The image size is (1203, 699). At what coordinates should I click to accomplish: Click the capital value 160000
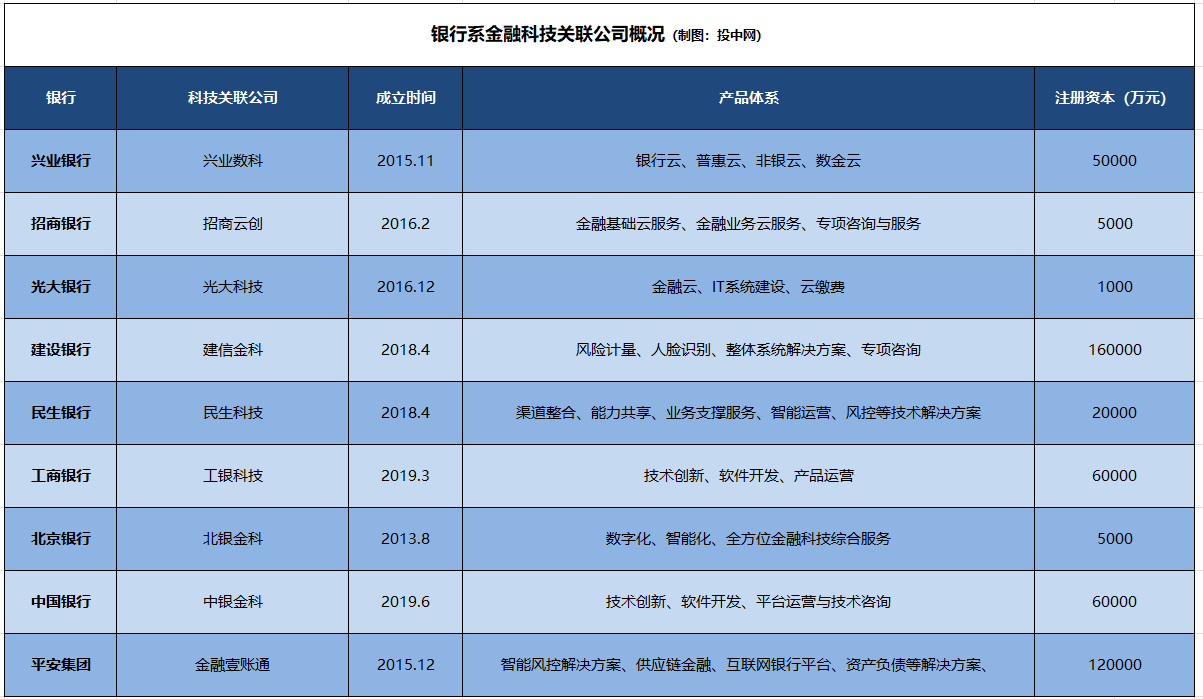click(1115, 350)
